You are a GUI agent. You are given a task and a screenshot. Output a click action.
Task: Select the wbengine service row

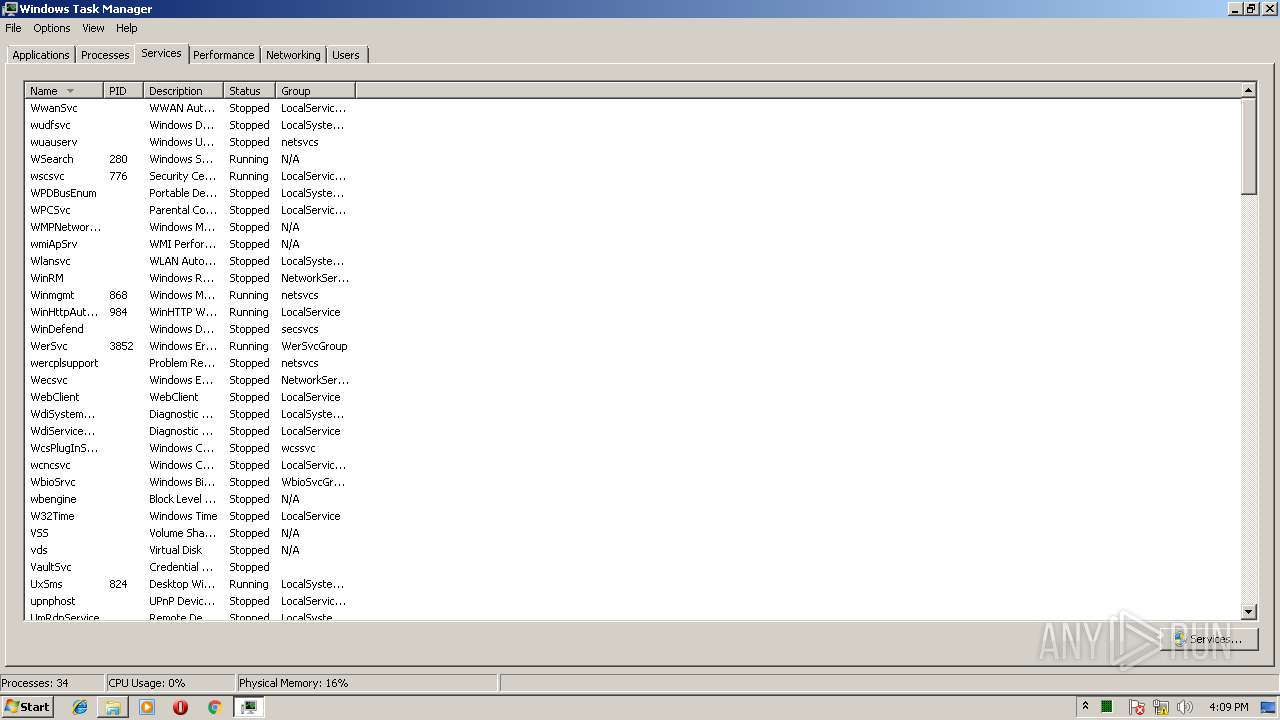pyautogui.click(x=190, y=499)
